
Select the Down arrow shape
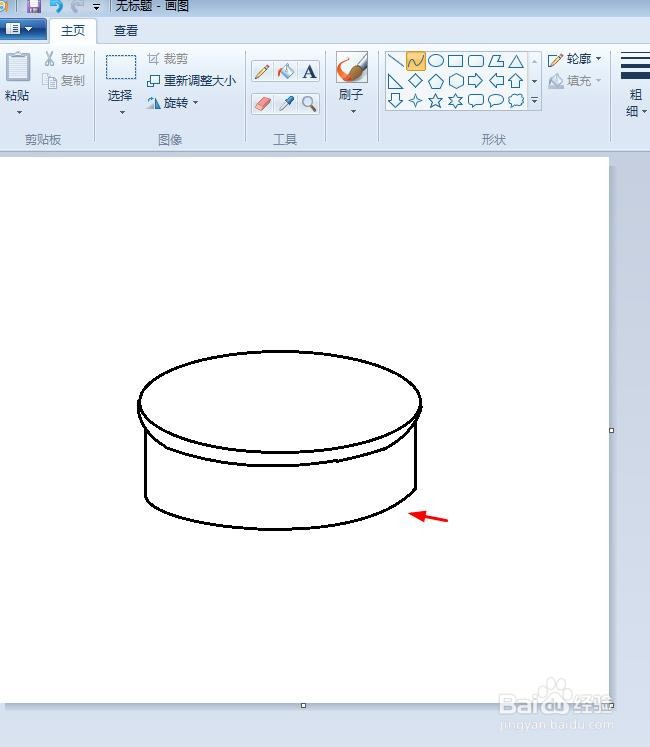click(x=396, y=101)
